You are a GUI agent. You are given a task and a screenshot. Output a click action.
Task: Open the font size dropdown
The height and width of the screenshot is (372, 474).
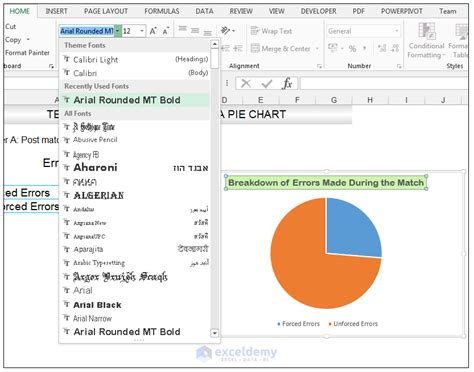(x=142, y=31)
